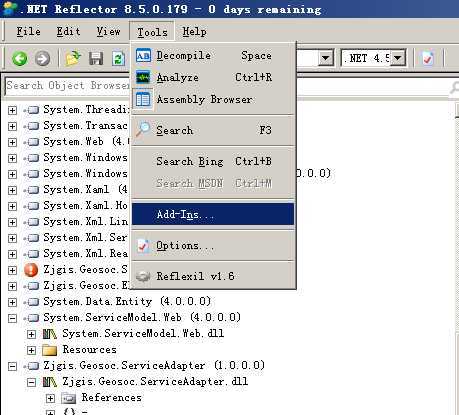The image size is (459, 415).
Task: Click the Save floppy disk icon
Action: [x=96, y=59]
